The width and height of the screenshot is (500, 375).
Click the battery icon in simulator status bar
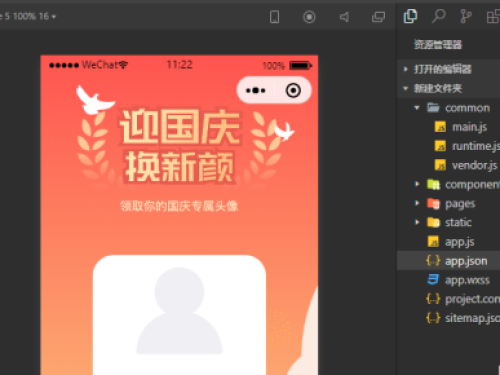[x=300, y=65]
